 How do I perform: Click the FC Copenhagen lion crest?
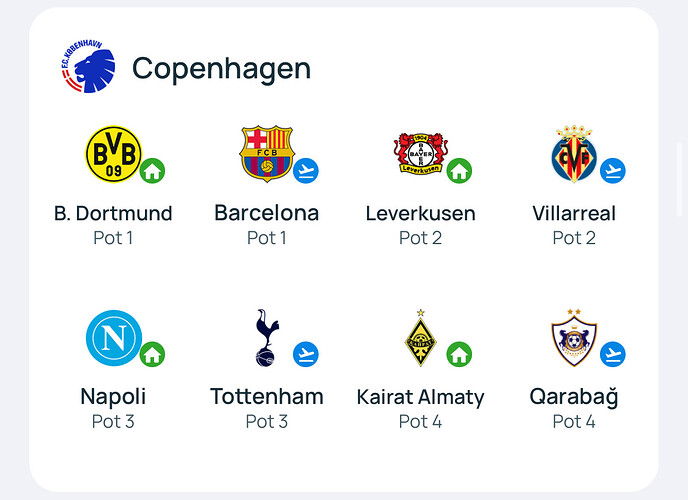click(88, 66)
